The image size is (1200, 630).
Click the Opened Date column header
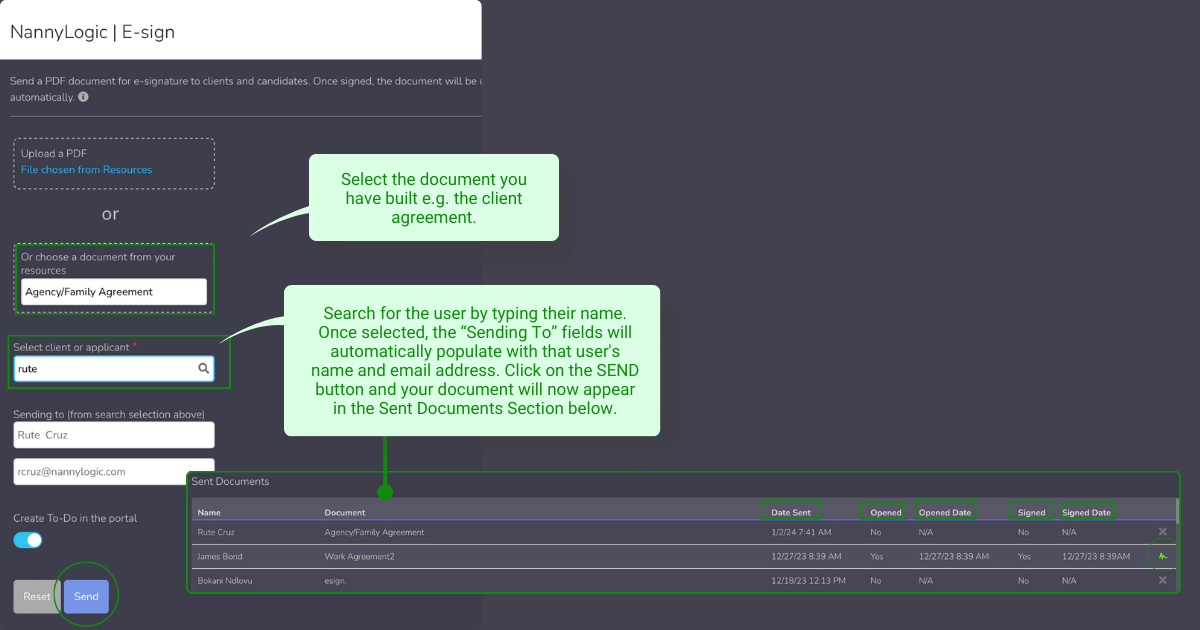coord(945,512)
